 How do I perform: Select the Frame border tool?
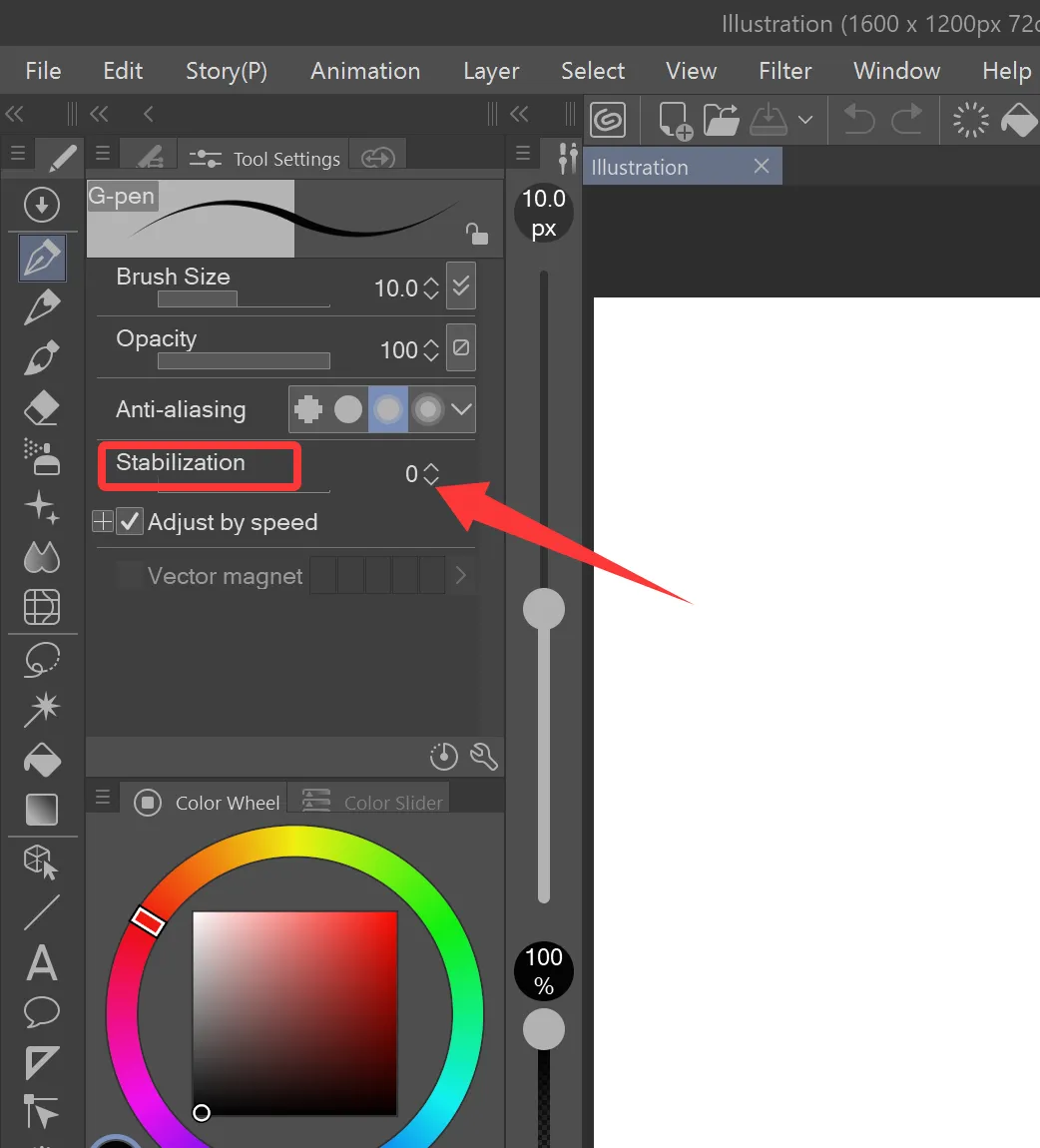coord(42,607)
